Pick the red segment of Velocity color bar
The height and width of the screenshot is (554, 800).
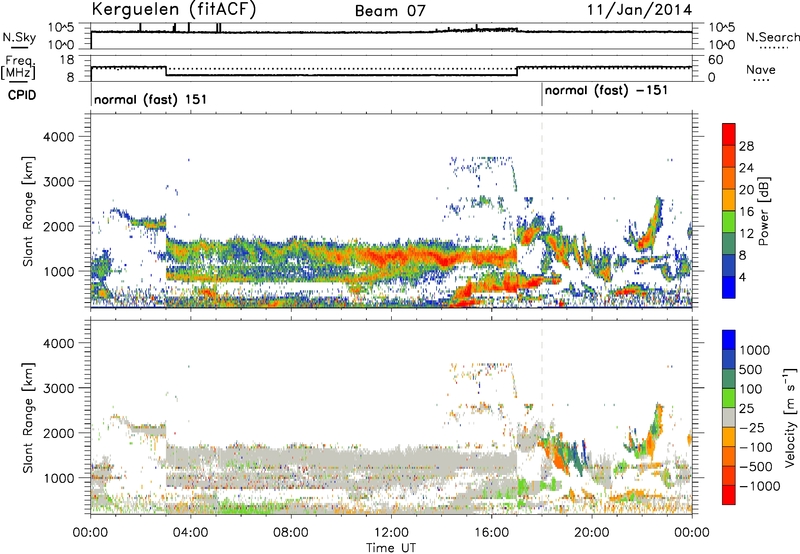729,495
